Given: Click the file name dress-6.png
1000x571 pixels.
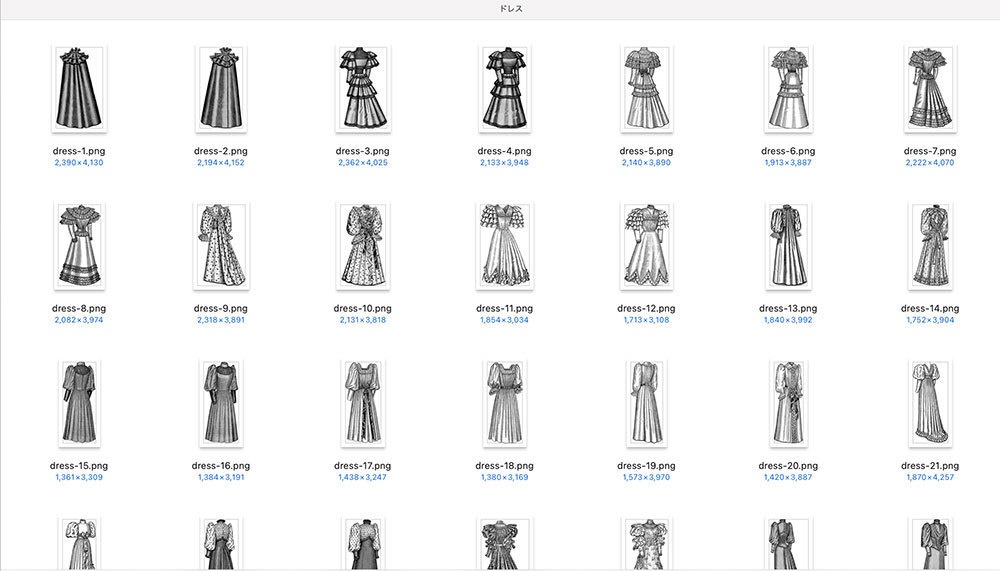Looking at the screenshot, I should [x=788, y=151].
